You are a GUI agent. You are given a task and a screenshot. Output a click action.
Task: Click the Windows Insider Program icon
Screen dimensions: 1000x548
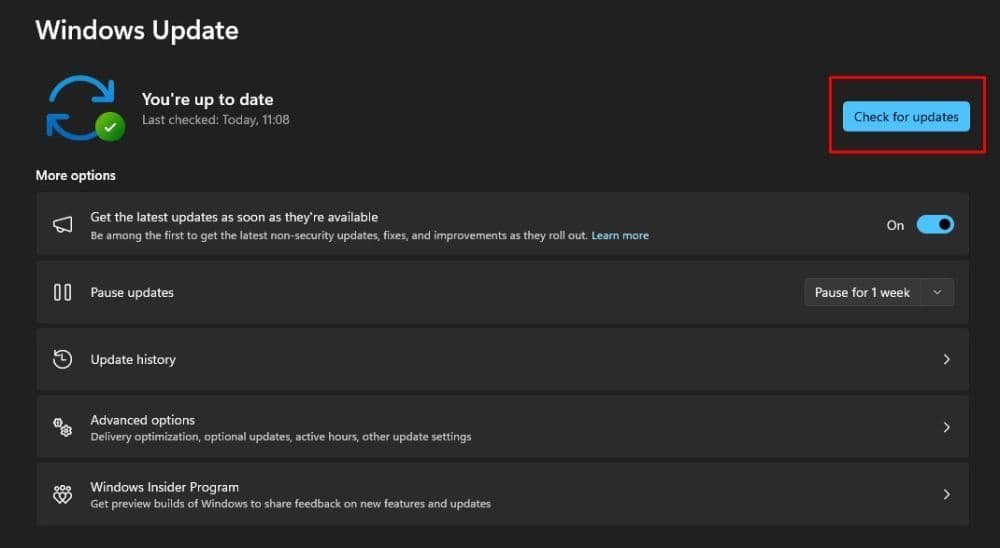[62, 494]
